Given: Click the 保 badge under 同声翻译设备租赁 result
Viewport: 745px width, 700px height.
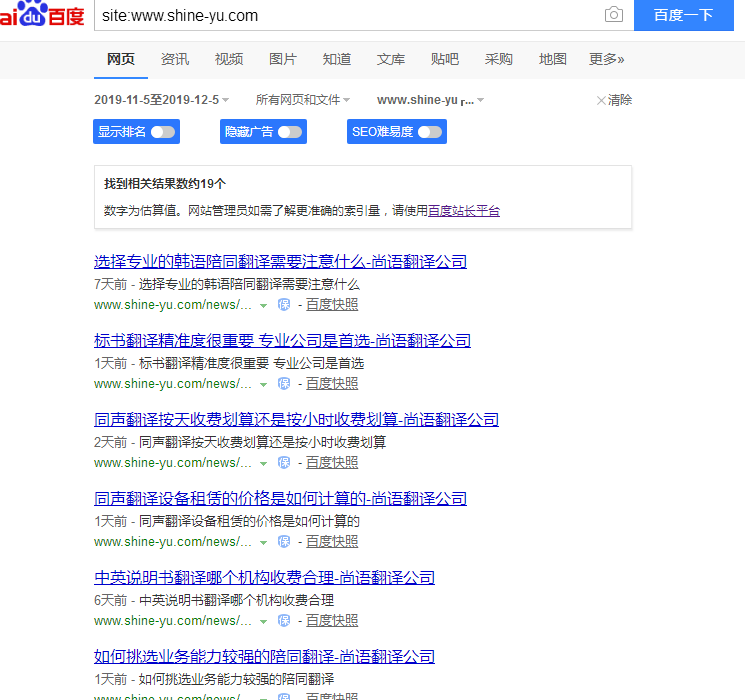Looking at the screenshot, I should tap(284, 541).
